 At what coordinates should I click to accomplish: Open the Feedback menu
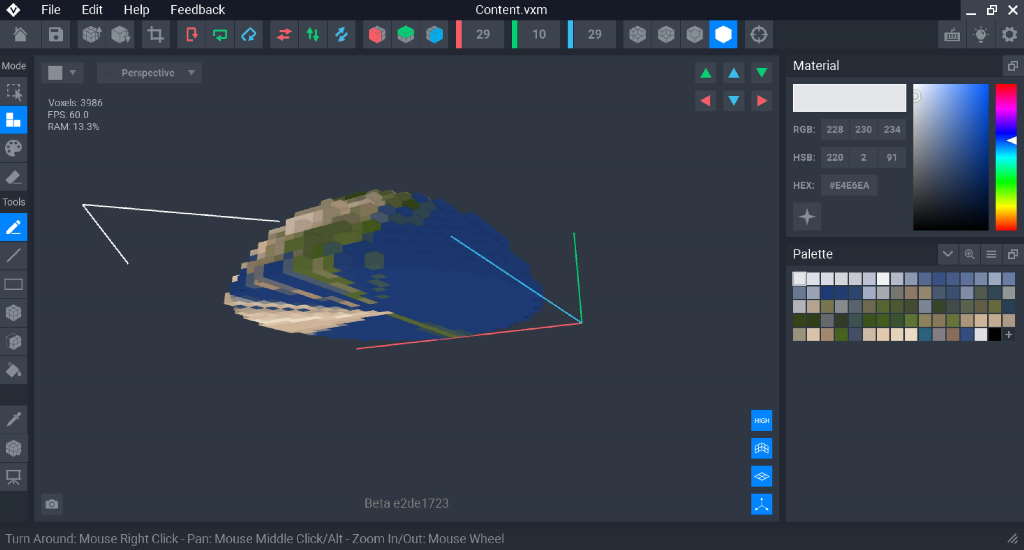click(x=197, y=10)
